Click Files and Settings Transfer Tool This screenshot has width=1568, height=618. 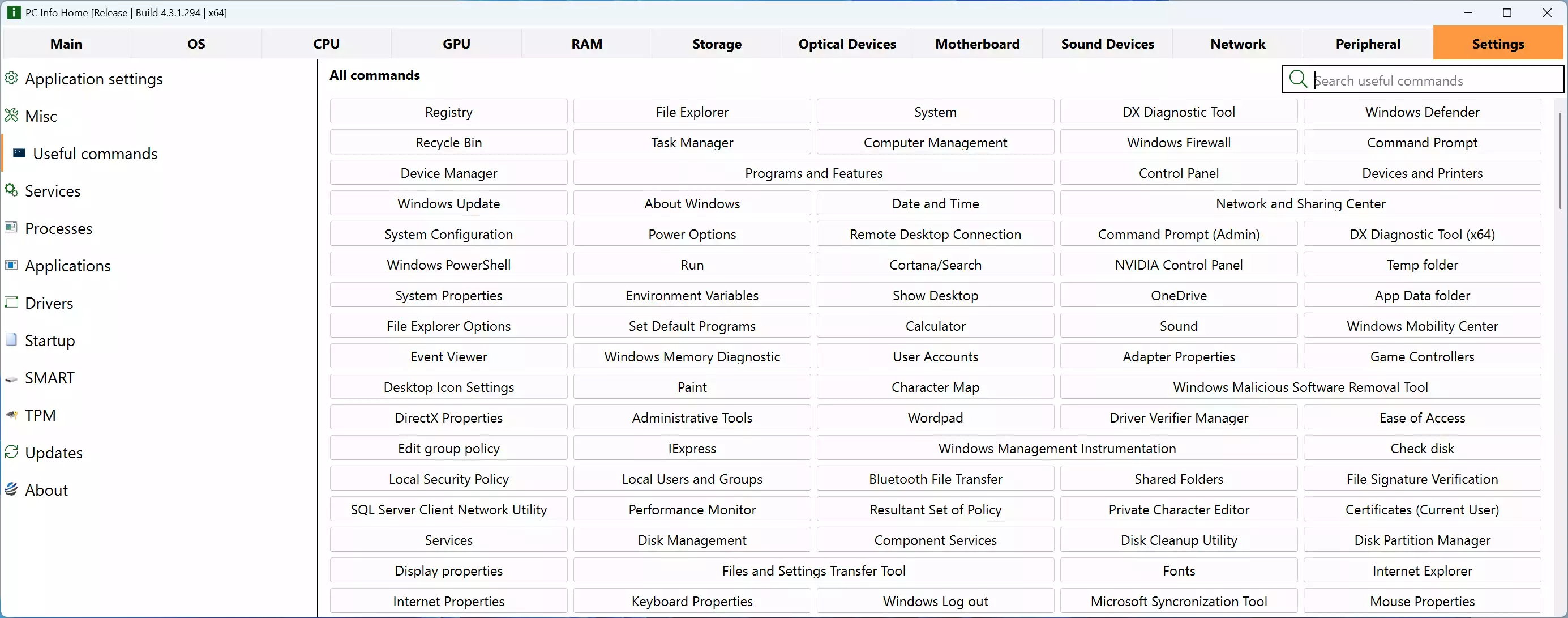pyautogui.click(x=814, y=570)
